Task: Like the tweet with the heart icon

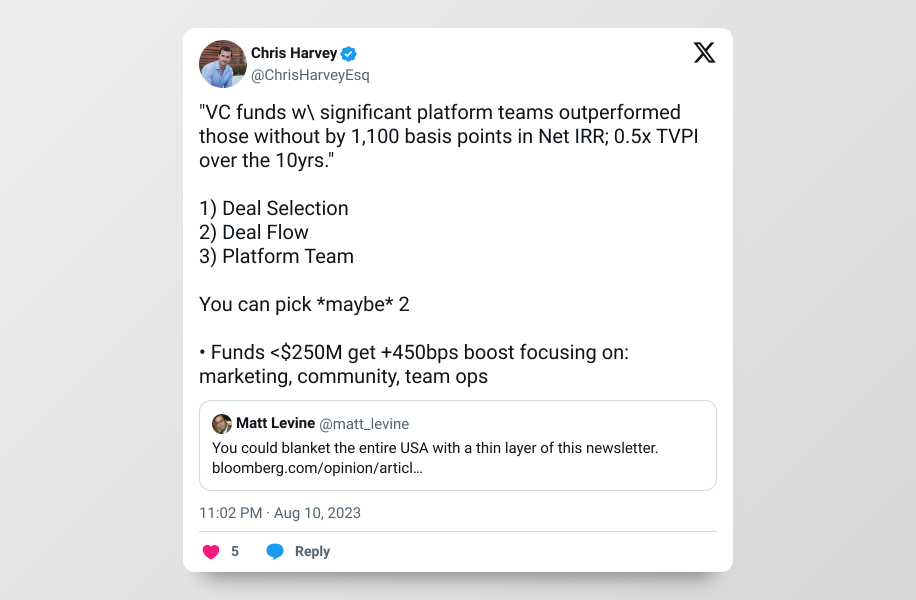Action: tap(211, 552)
